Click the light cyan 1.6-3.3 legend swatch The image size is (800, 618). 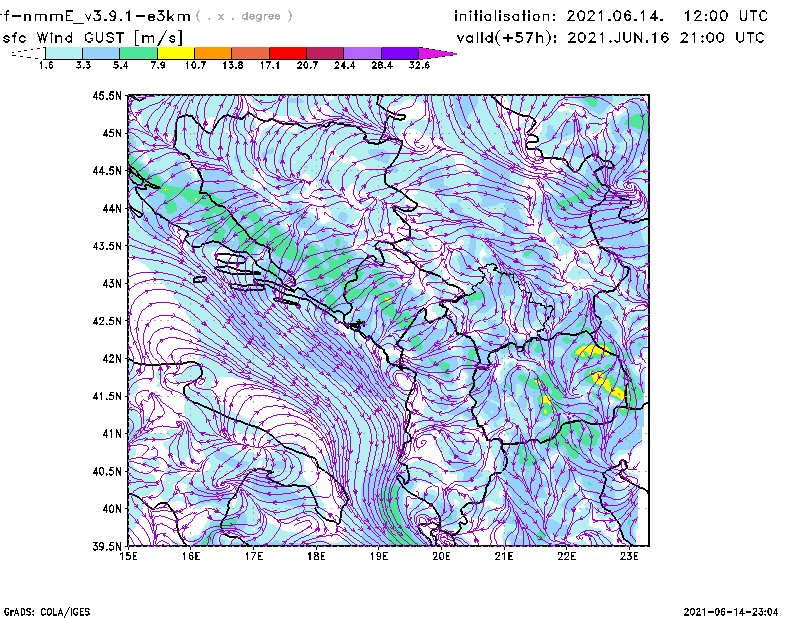pyautogui.click(x=64, y=53)
